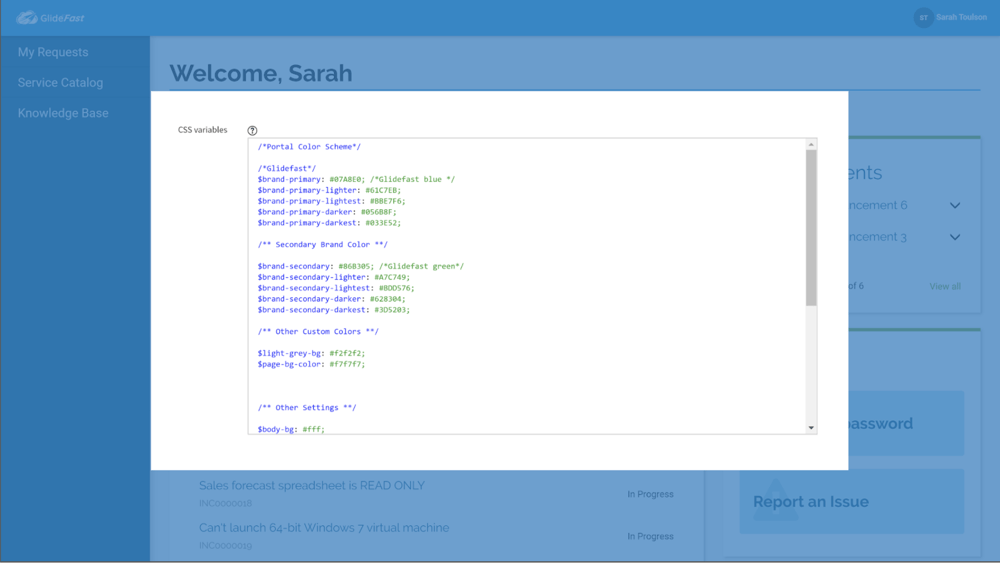Expand the Announcement 6 chevron
1000x563 pixels.
click(955, 206)
